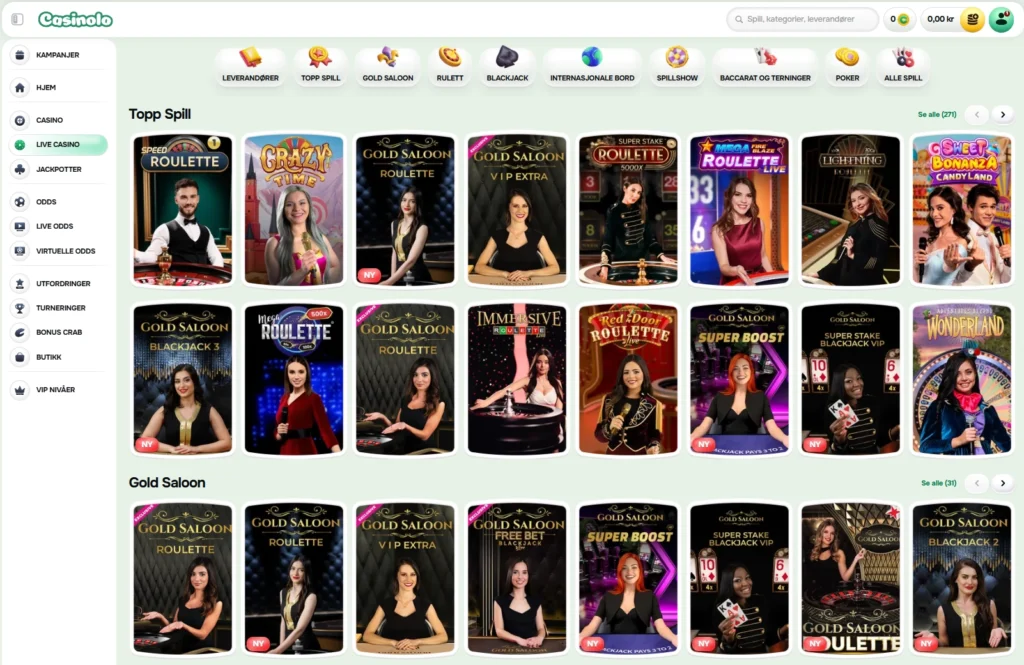Open the Internasjonale Bord globe category
The width and height of the screenshot is (1024, 665).
click(x=592, y=65)
